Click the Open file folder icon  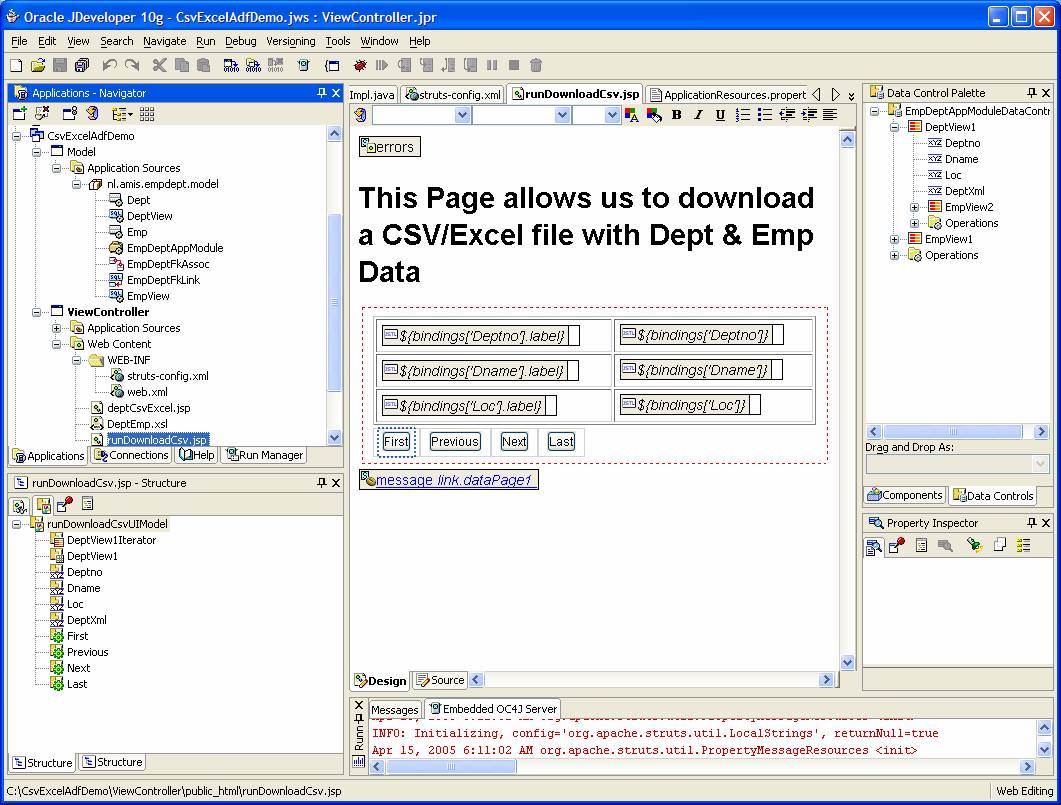pos(38,65)
